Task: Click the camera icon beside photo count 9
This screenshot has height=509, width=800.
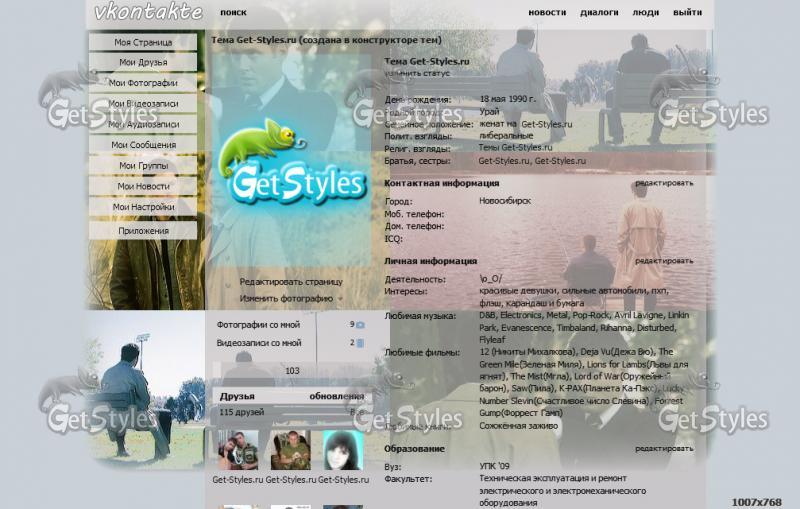Action: point(360,325)
